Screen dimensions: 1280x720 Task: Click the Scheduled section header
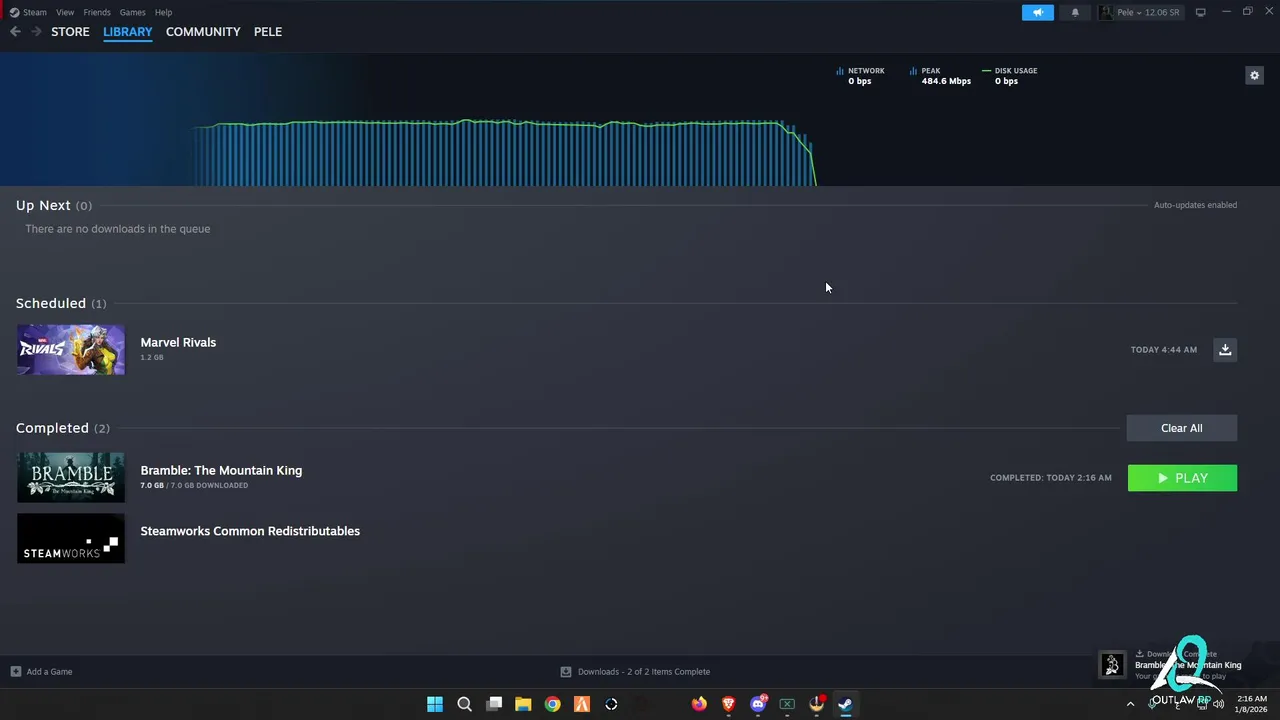[61, 303]
